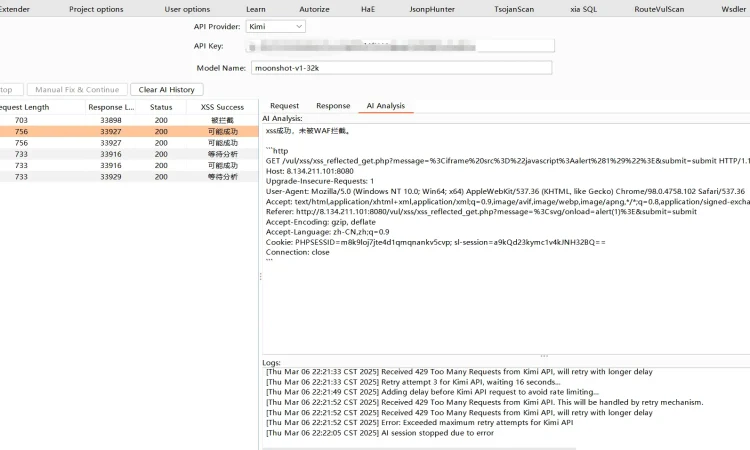Switch to the User options tab

[187, 9]
